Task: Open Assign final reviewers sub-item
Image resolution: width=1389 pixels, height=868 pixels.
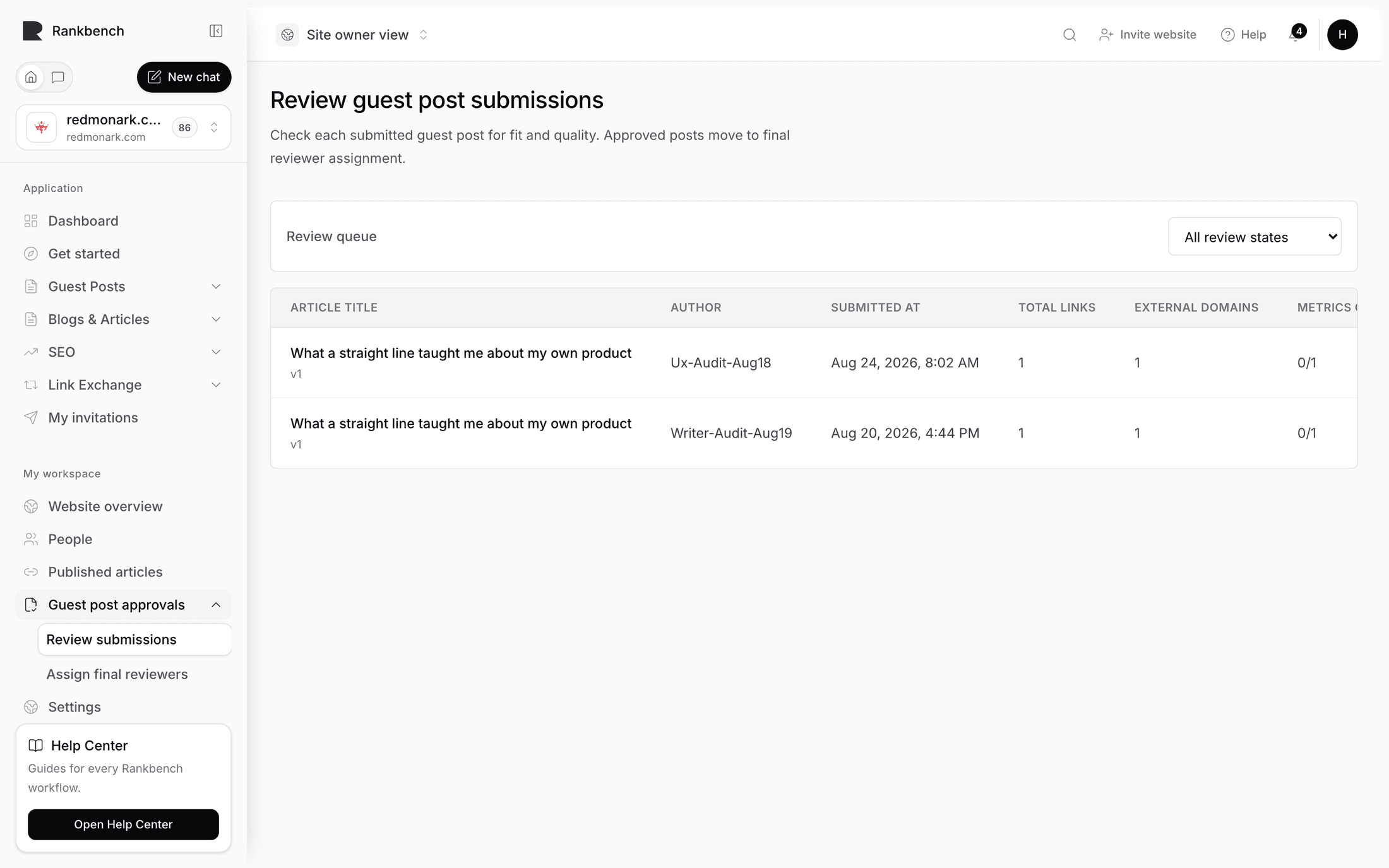Action: 134,674
